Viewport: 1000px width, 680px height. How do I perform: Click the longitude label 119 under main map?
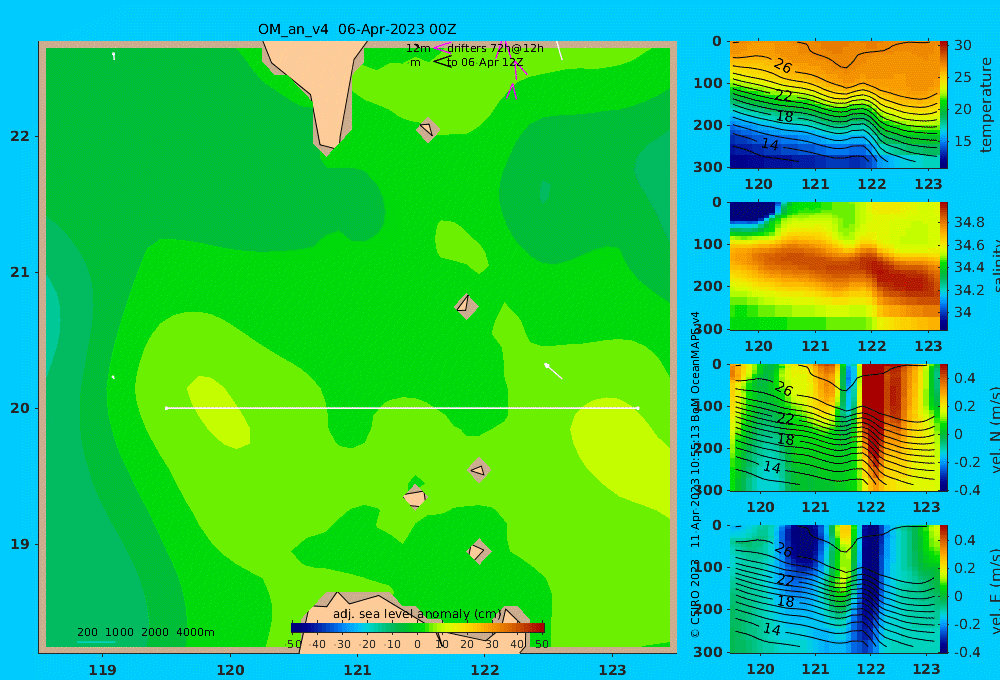click(x=102, y=670)
